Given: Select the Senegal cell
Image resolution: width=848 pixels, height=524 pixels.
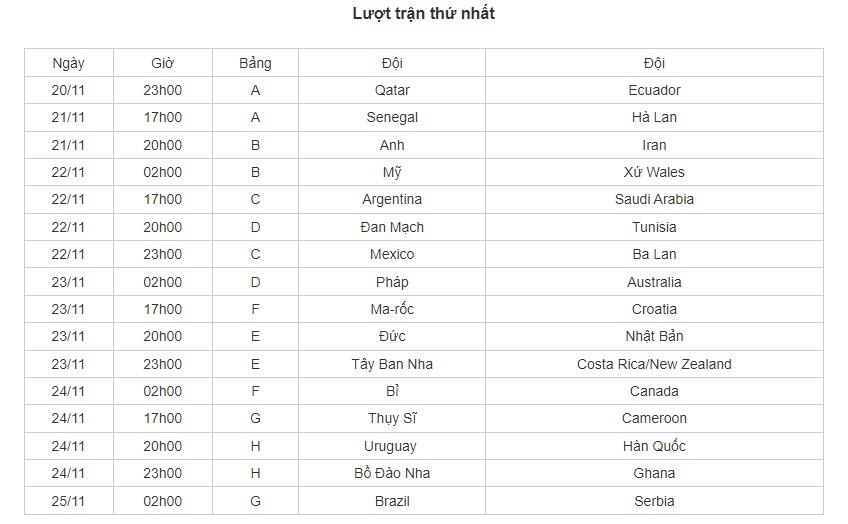Looking at the screenshot, I should point(392,117).
